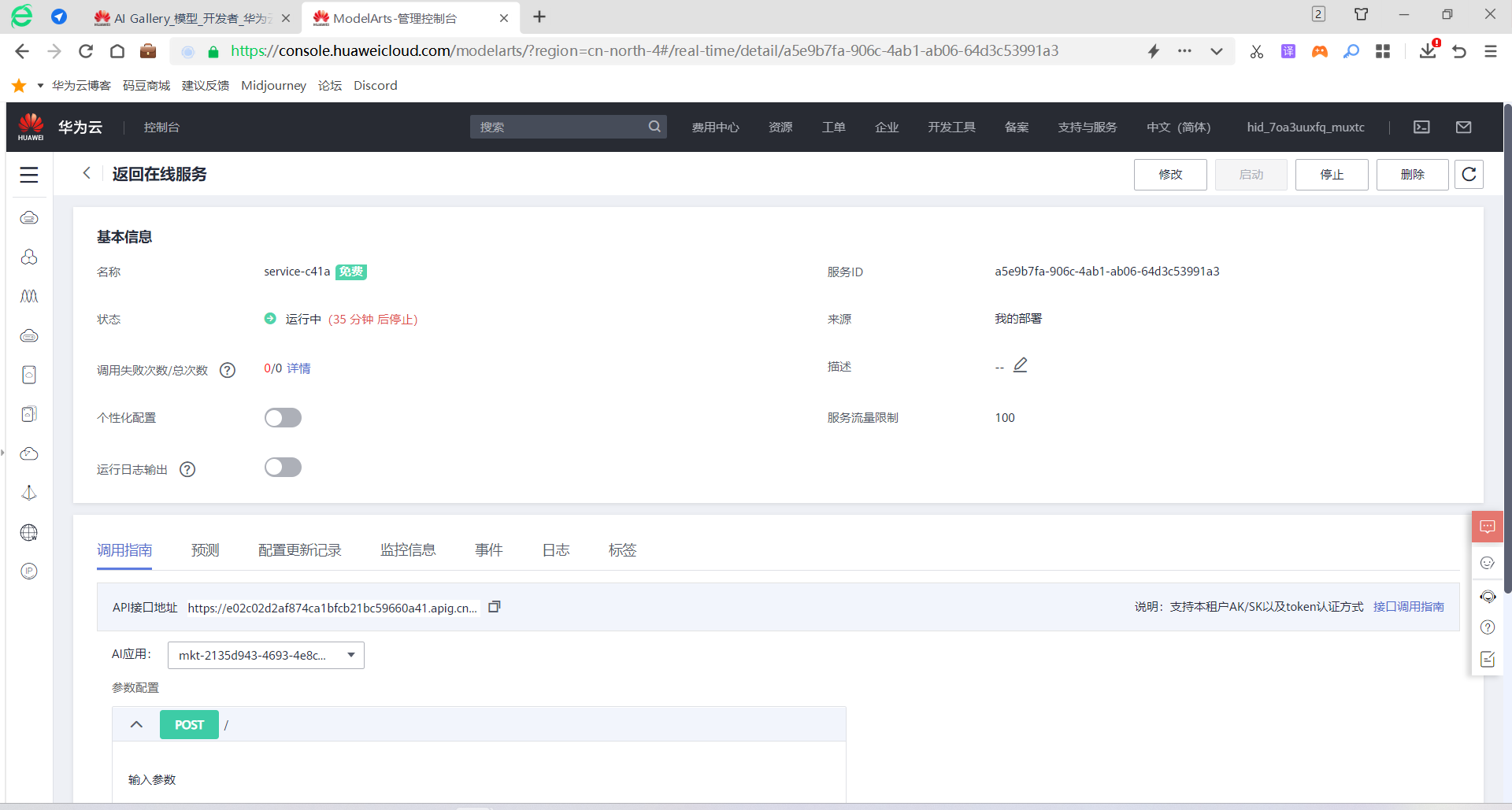1512x810 pixels.
Task: Switch to the AI Gallery browser tab
Action: pyautogui.click(x=191, y=17)
